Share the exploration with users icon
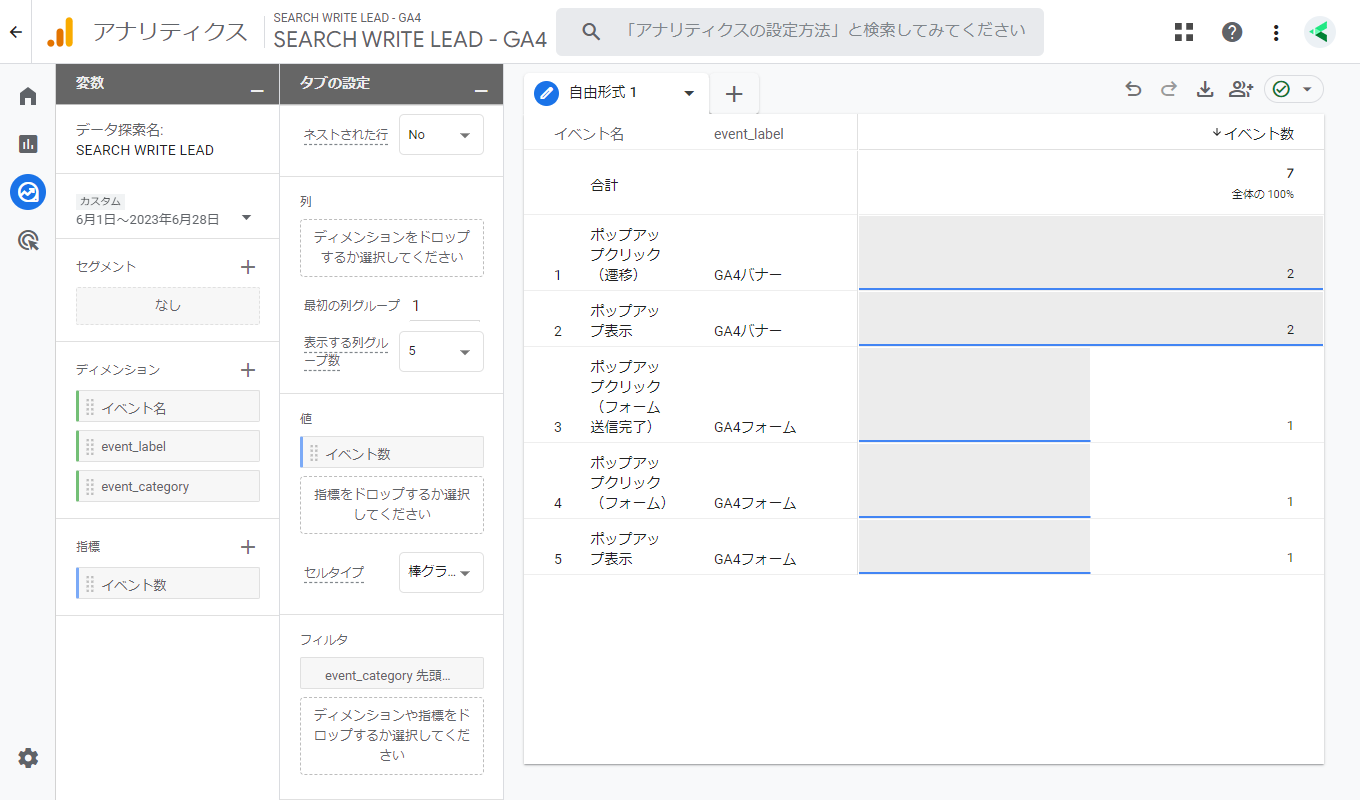Image resolution: width=1360 pixels, height=800 pixels. pos(1241,90)
